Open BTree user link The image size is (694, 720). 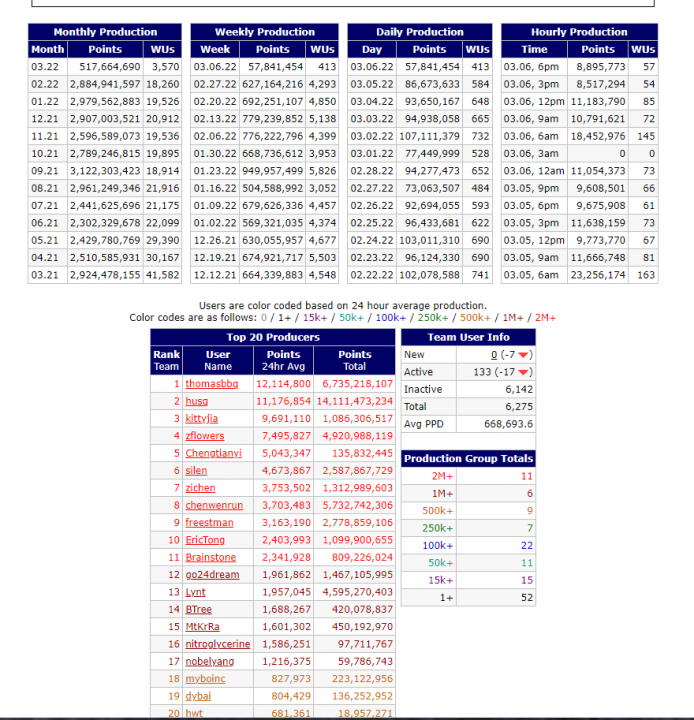click(x=198, y=610)
